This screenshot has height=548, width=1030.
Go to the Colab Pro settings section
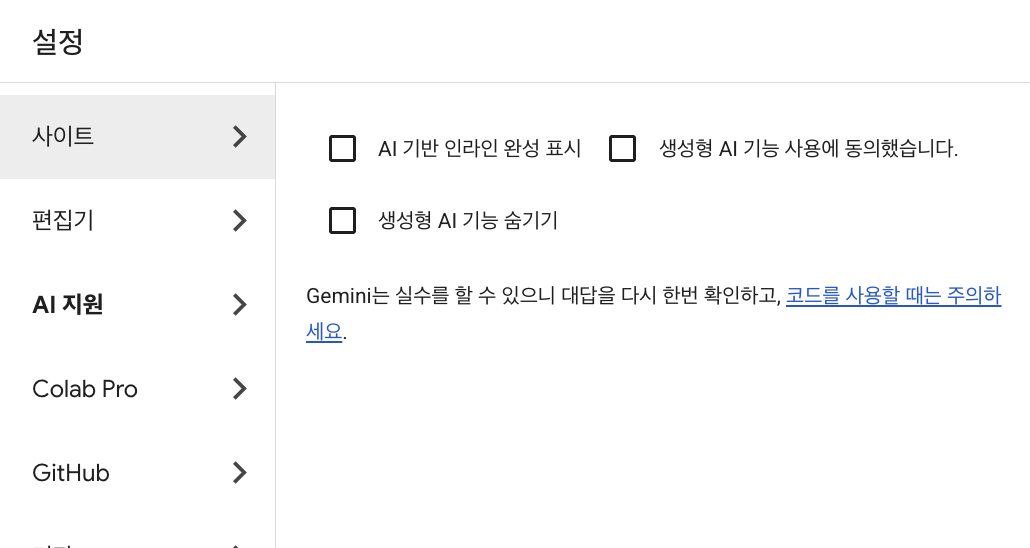click(137, 389)
